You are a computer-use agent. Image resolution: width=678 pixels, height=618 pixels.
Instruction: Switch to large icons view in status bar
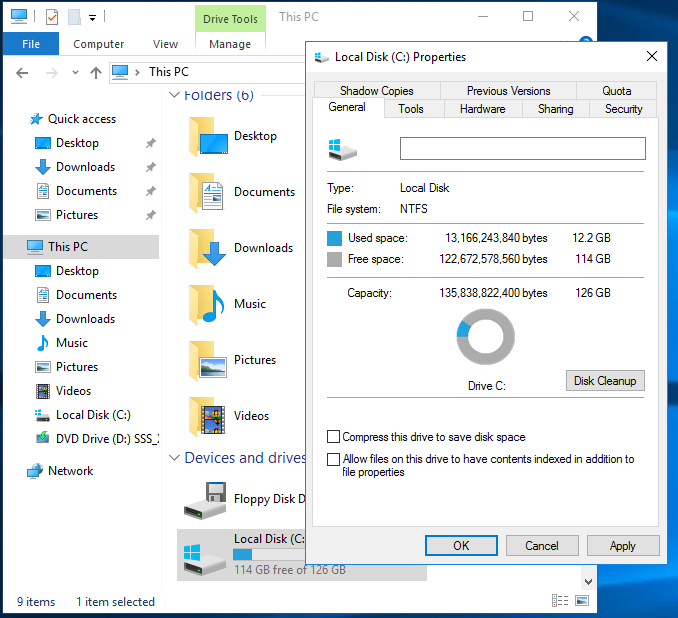click(x=582, y=601)
